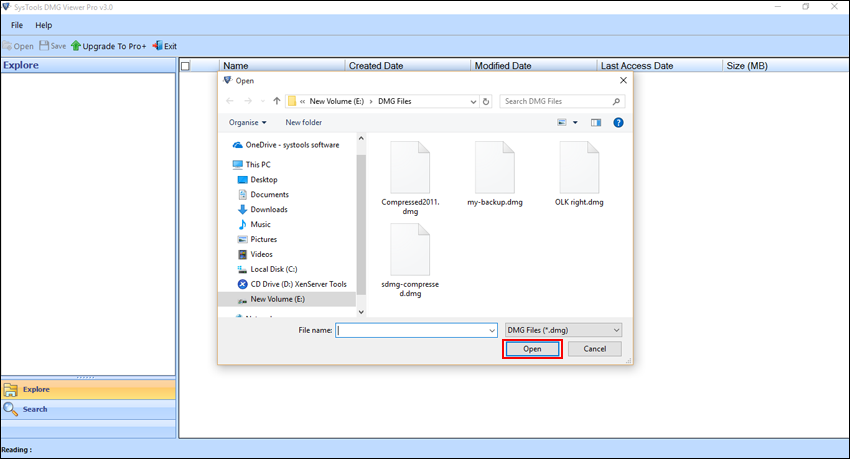
Task: Open the Help menu
Action: [x=43, y=25]
